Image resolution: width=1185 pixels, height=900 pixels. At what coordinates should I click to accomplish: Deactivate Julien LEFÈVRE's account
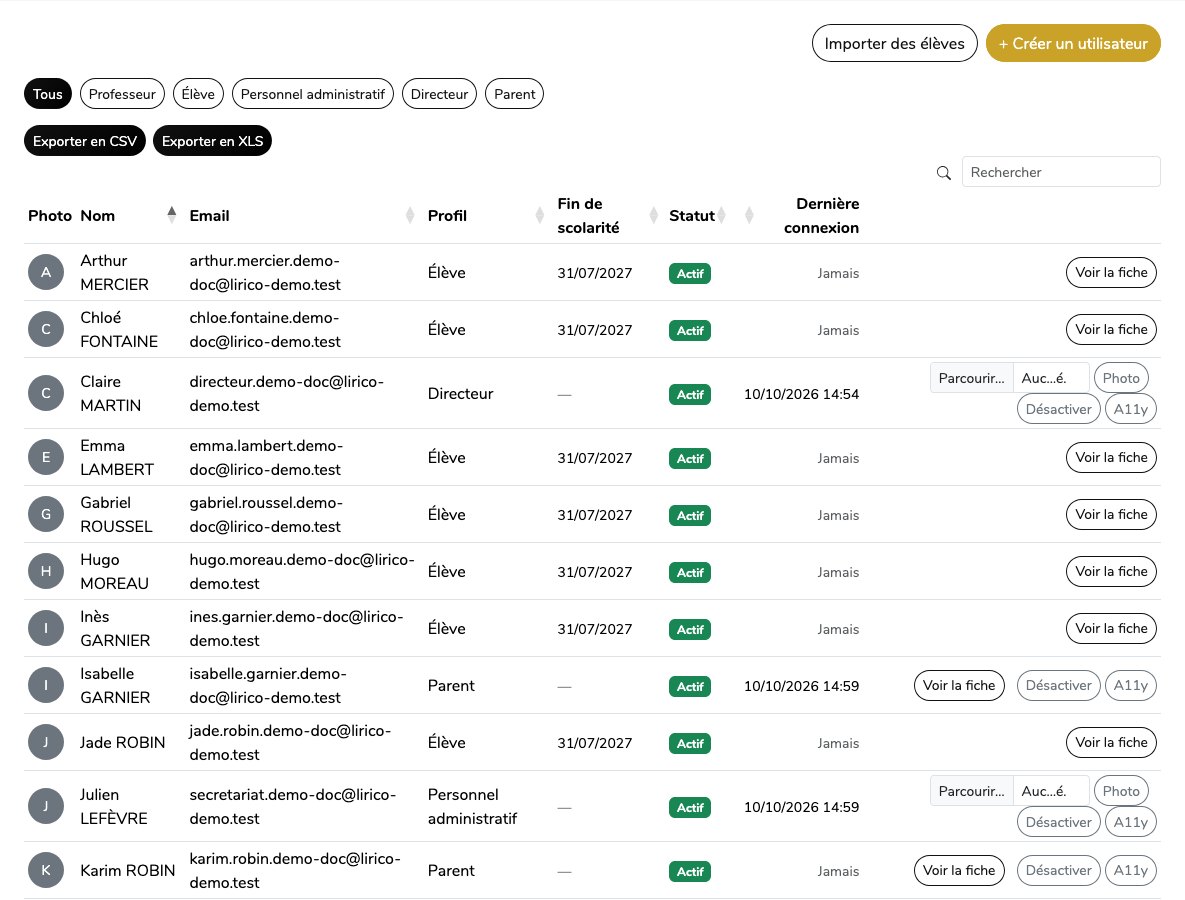[x=1058, y=822]
